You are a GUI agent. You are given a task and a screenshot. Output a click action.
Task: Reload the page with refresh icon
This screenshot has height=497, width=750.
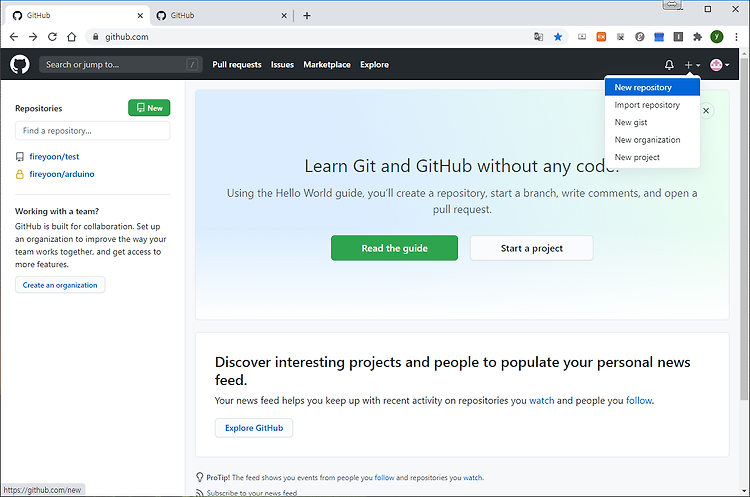[x=52, y=37]
